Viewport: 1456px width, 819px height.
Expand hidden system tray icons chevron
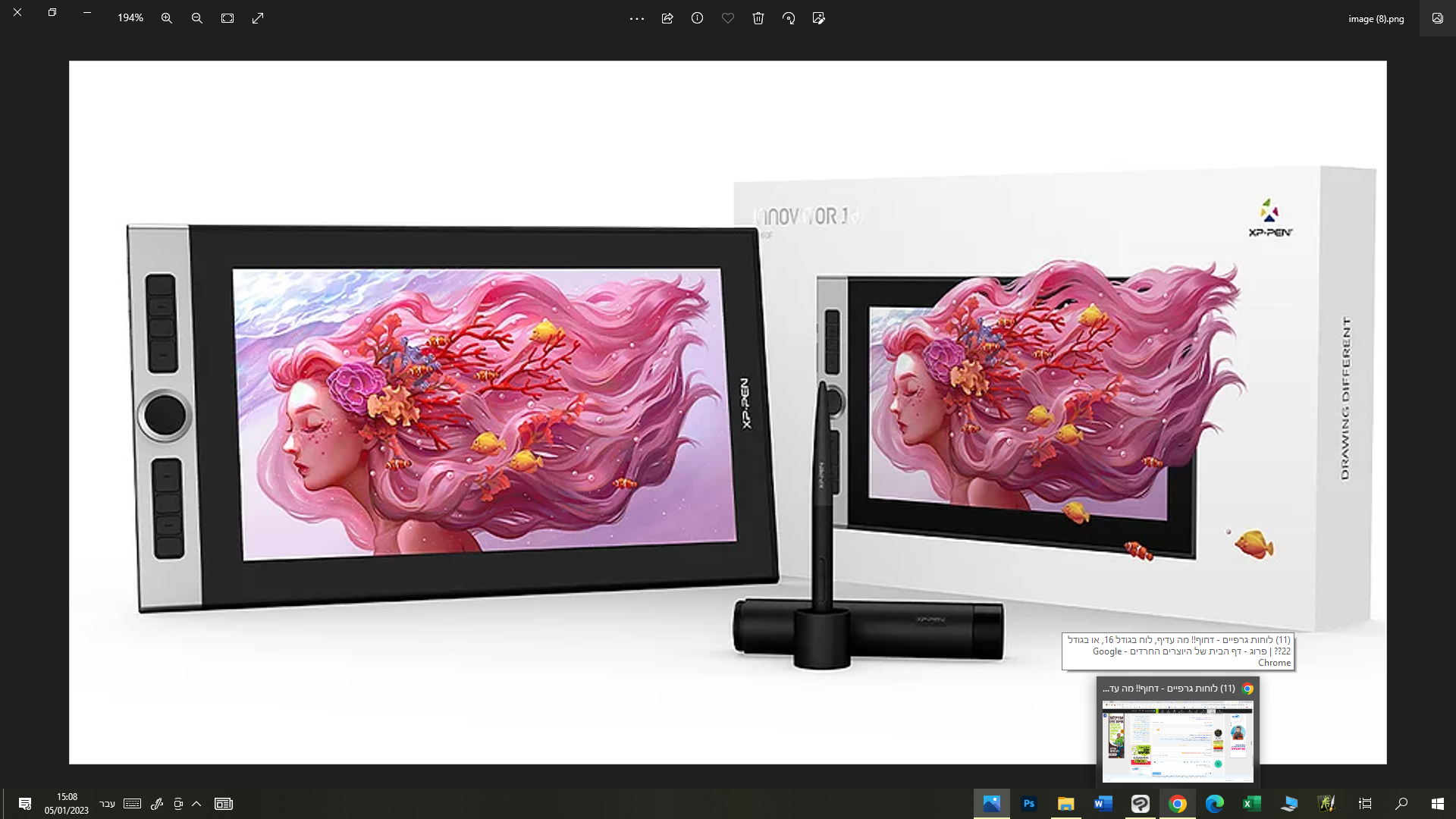(x=196, y=804)
